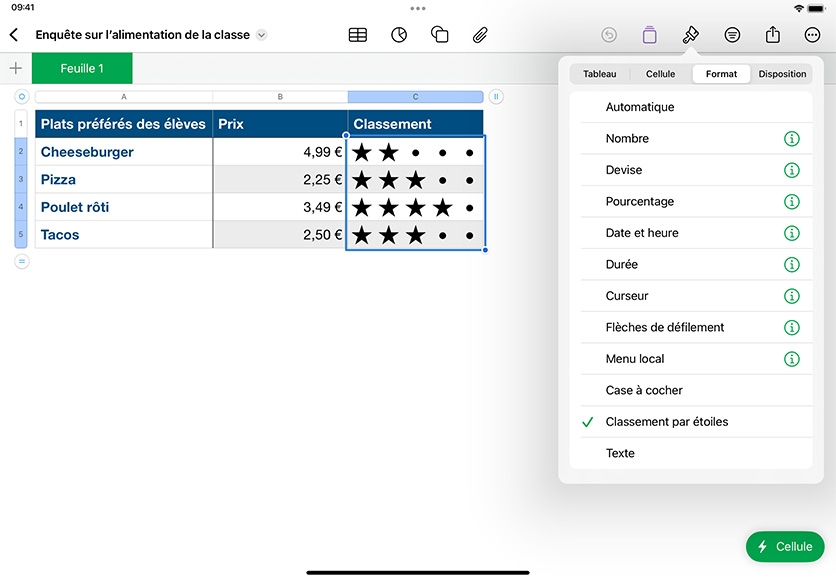
Task: Select row 4 header
Action: pyautogui.click(x=21, y=207)
